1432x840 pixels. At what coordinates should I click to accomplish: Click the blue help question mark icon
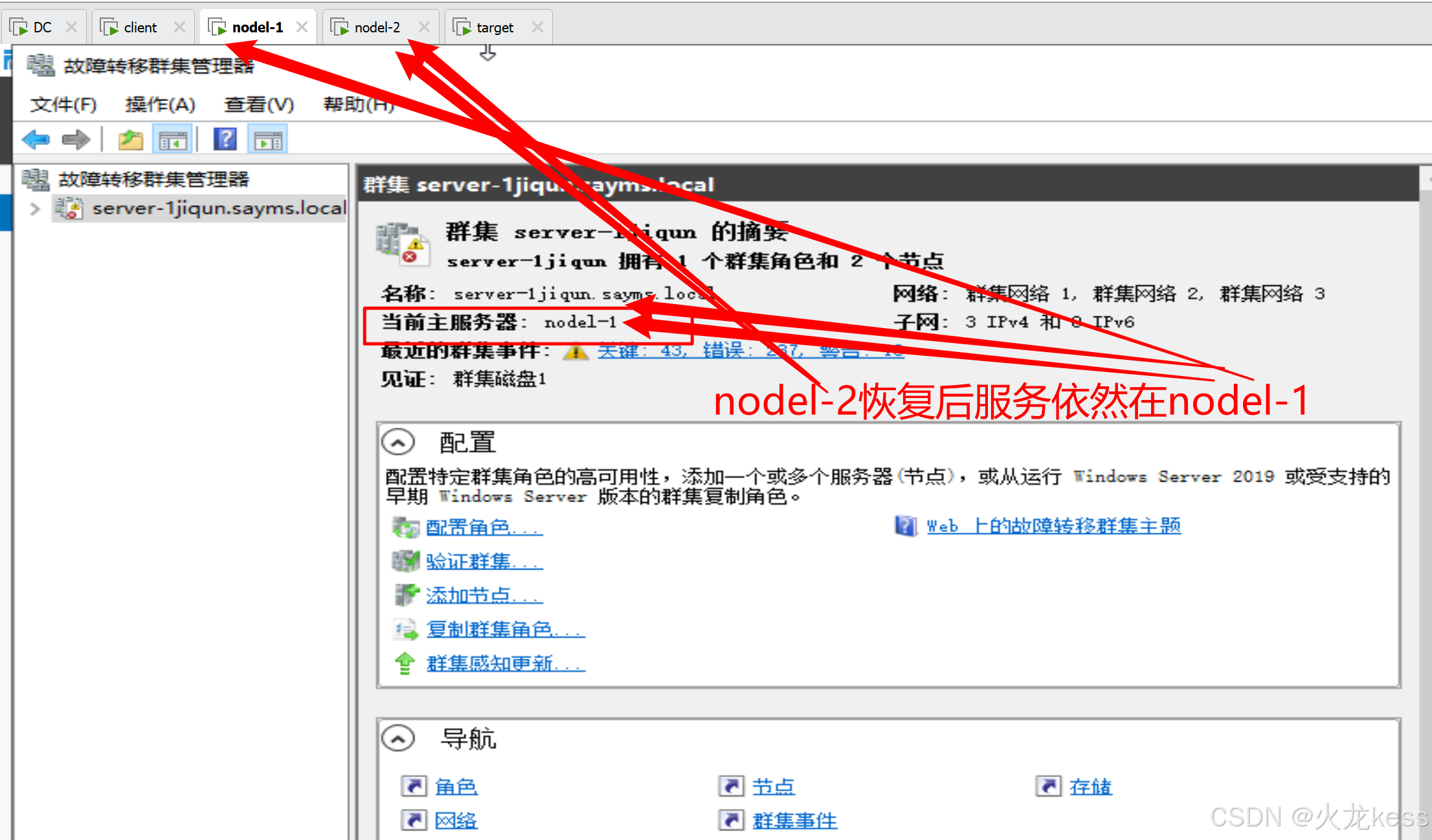pyautogui.click(x=225, y=139)
